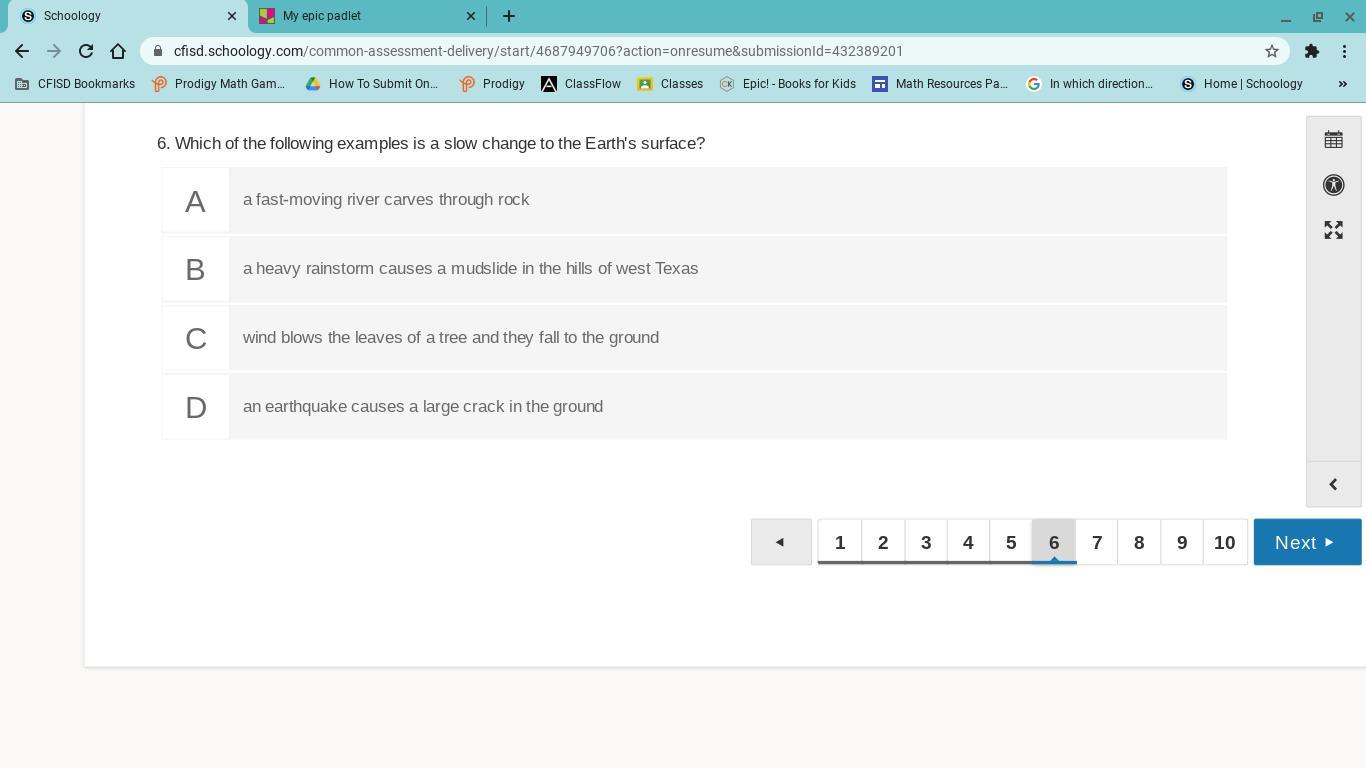Screen dimensions: 1366x768
Task: Open the CFISD Bookmarks folder
Action: [x=75, y=84]
